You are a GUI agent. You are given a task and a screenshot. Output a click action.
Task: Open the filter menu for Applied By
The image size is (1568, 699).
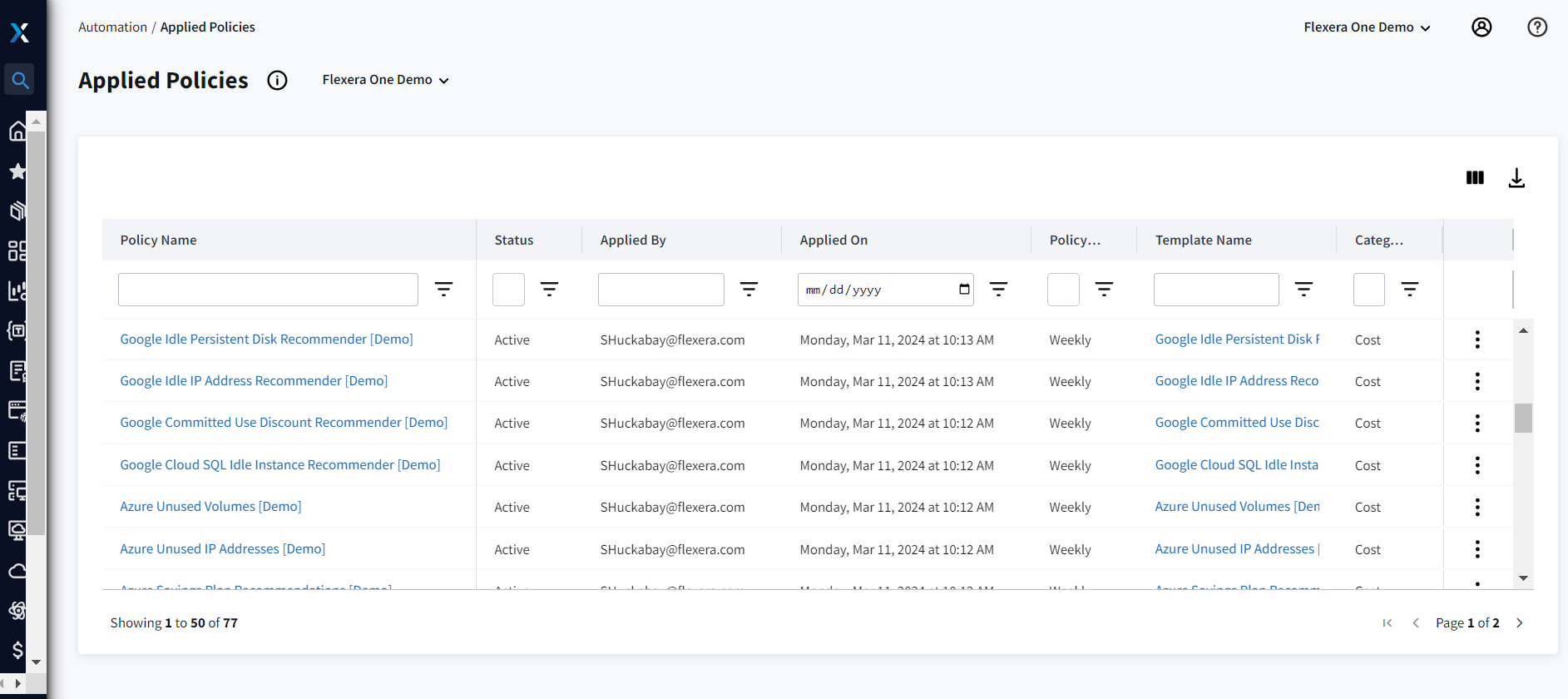click(749, 290)
